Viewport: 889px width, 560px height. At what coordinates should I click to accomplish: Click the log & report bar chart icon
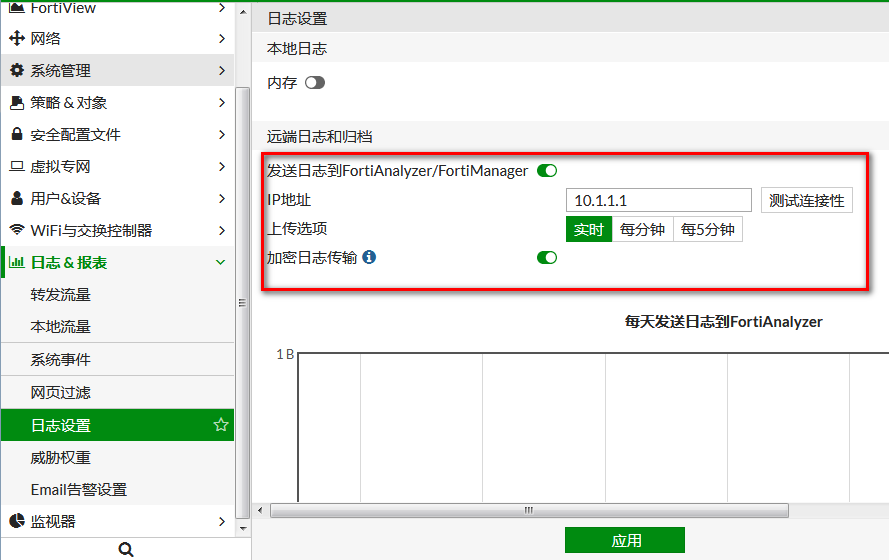point(16,262)
